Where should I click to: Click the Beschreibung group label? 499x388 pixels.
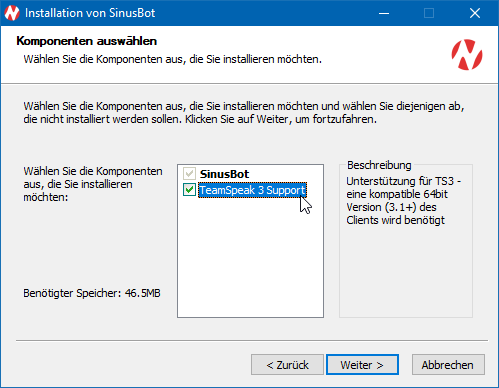[x=379, y=165]
